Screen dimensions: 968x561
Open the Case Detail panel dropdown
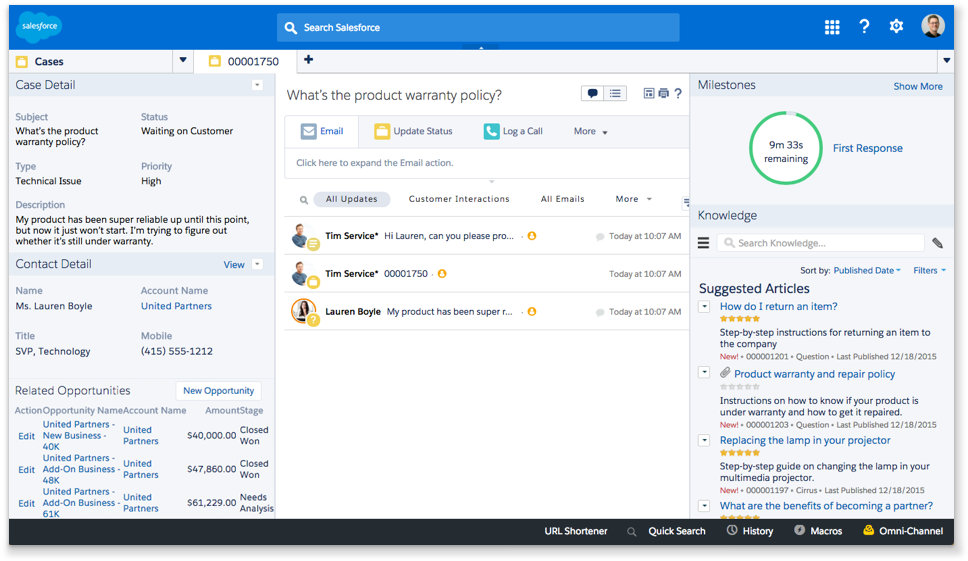pos(257,85)
